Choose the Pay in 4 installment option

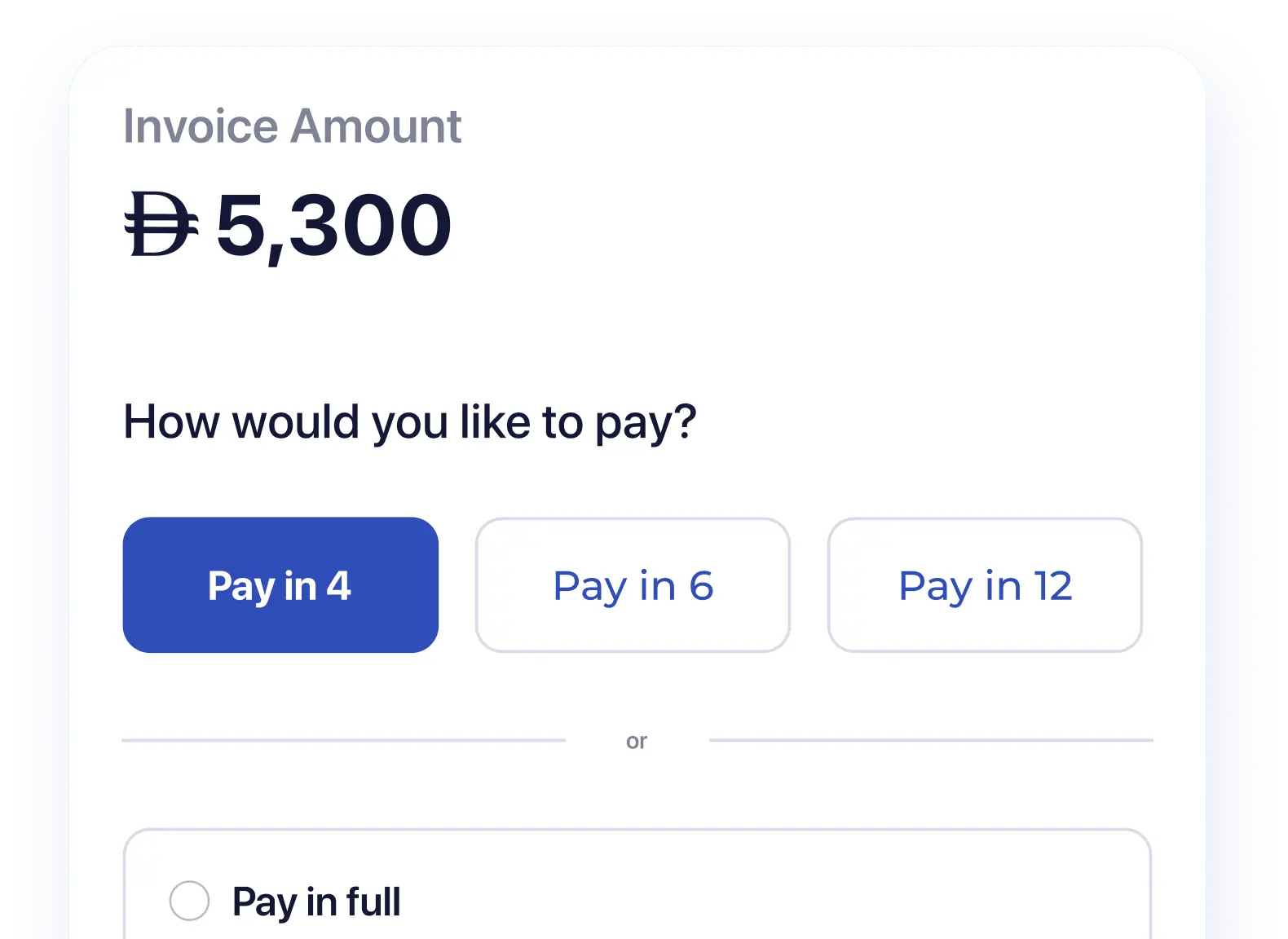pyautogui.click(x=280, y=585)
